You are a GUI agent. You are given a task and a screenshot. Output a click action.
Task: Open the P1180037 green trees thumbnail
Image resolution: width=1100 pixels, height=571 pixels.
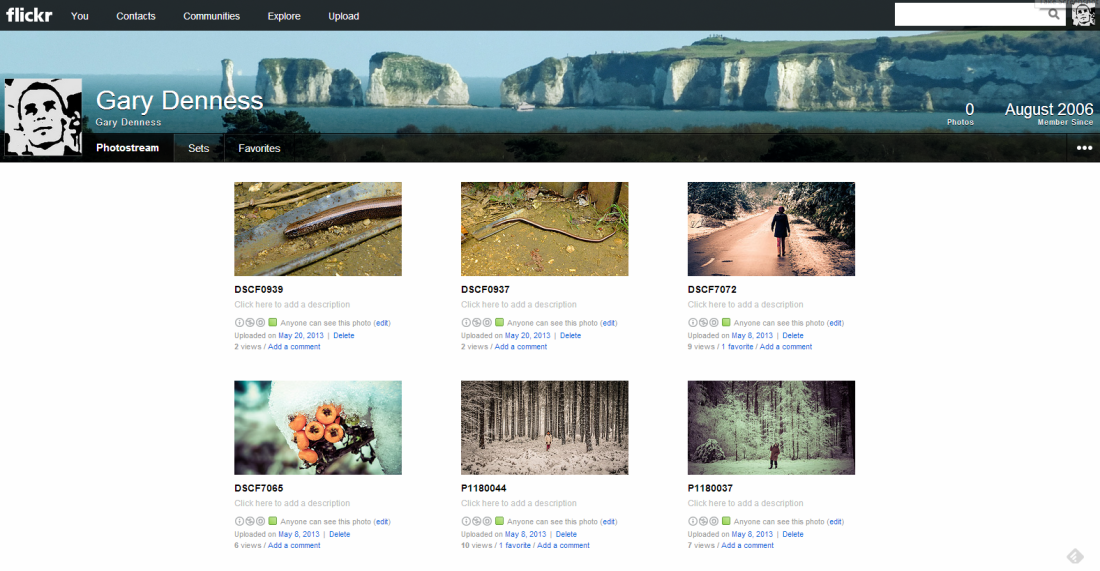pos(771,427)
